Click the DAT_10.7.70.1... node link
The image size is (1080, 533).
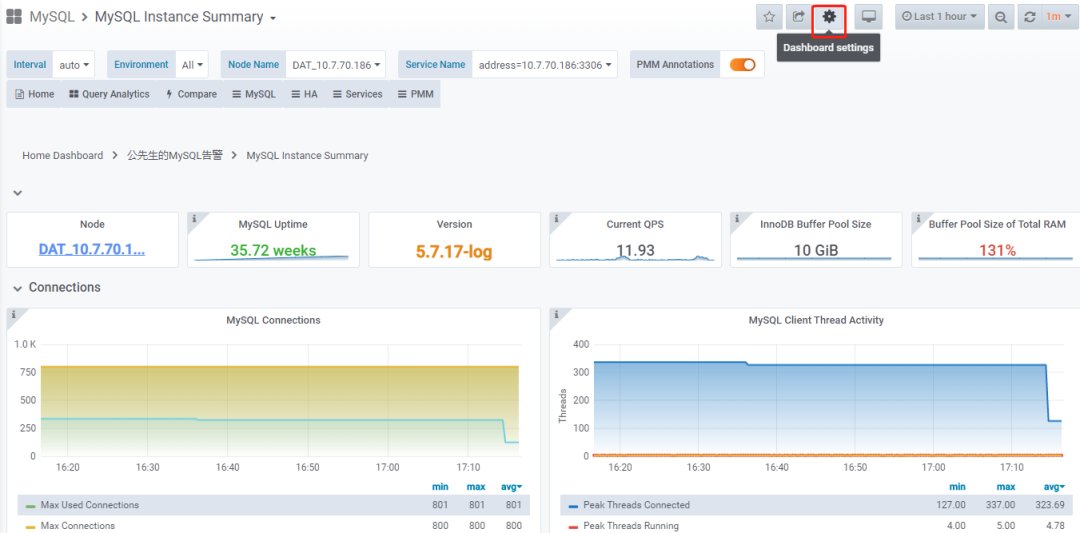tap(92, 250)
